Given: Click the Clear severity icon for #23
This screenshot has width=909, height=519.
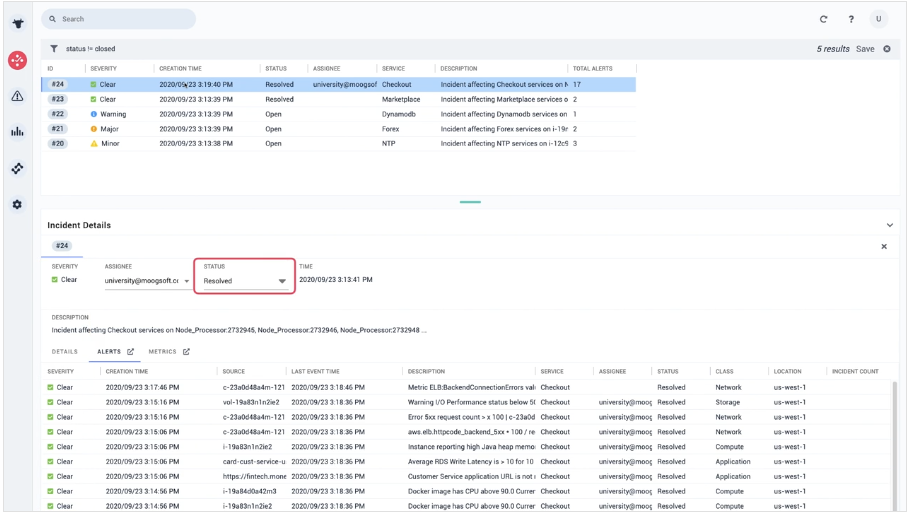Looking at the screenshot, I should click(x=93, y=99).
